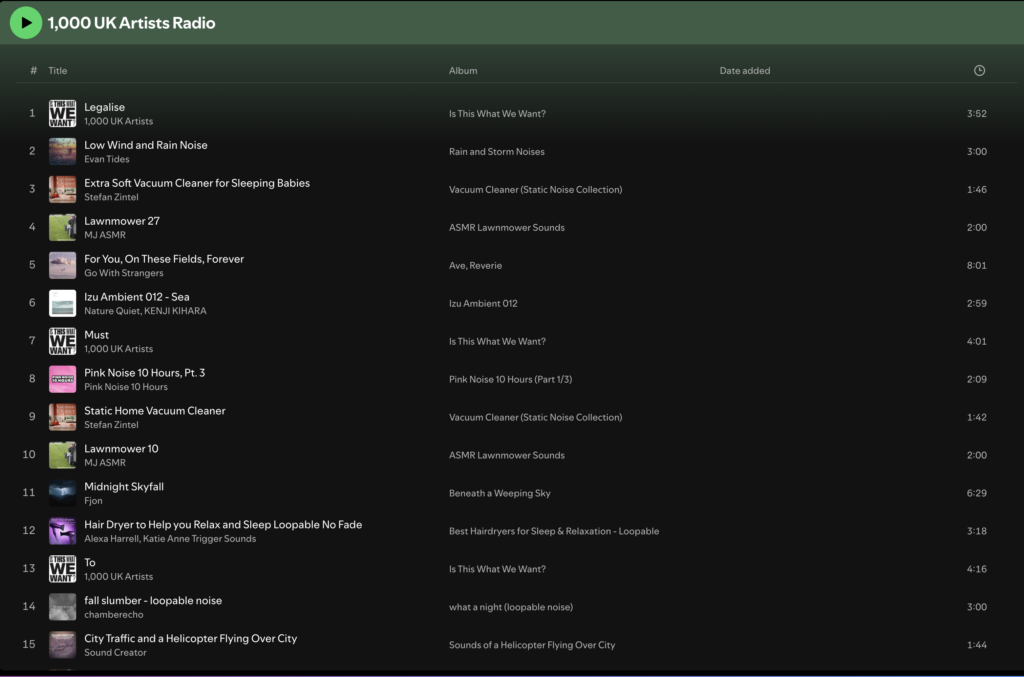Open artist Sound Creator

click(x=115, y=652)
